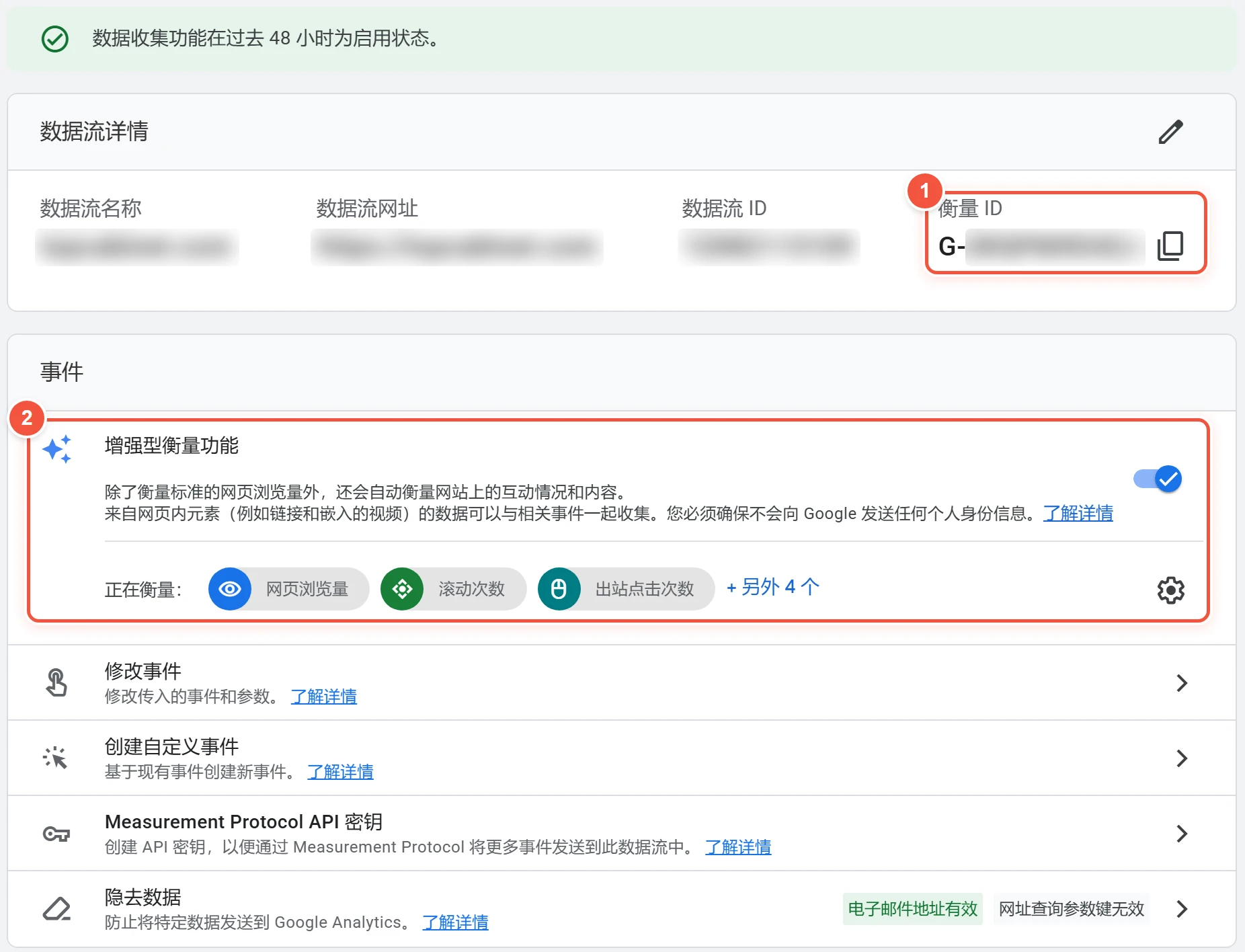Select the 创建自定义事件 row title
Viewport: 1245px width, 952px height.
[171, 746]
